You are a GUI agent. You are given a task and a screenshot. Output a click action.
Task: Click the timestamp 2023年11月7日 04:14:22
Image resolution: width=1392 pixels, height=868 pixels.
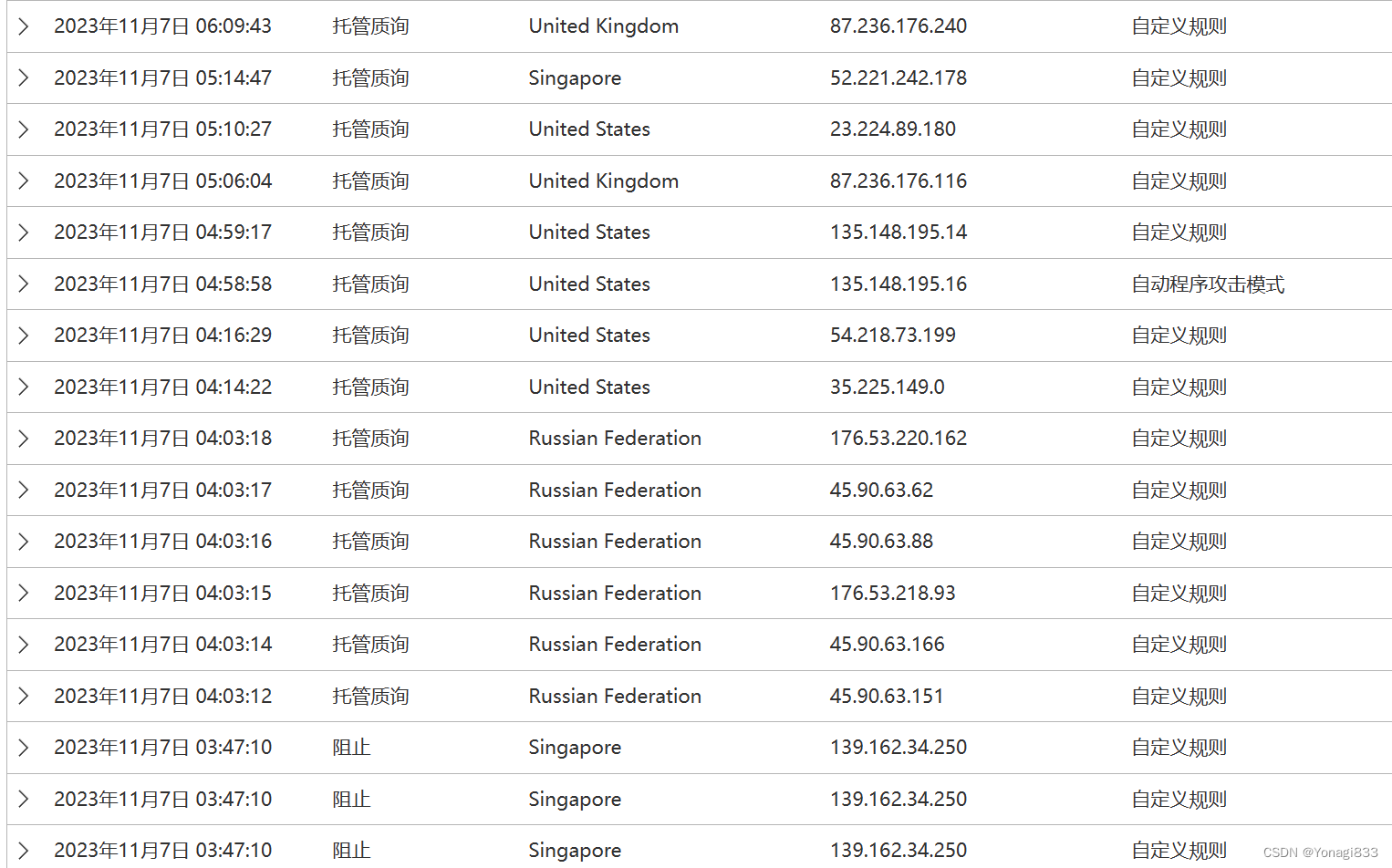[x=163, y=387]
